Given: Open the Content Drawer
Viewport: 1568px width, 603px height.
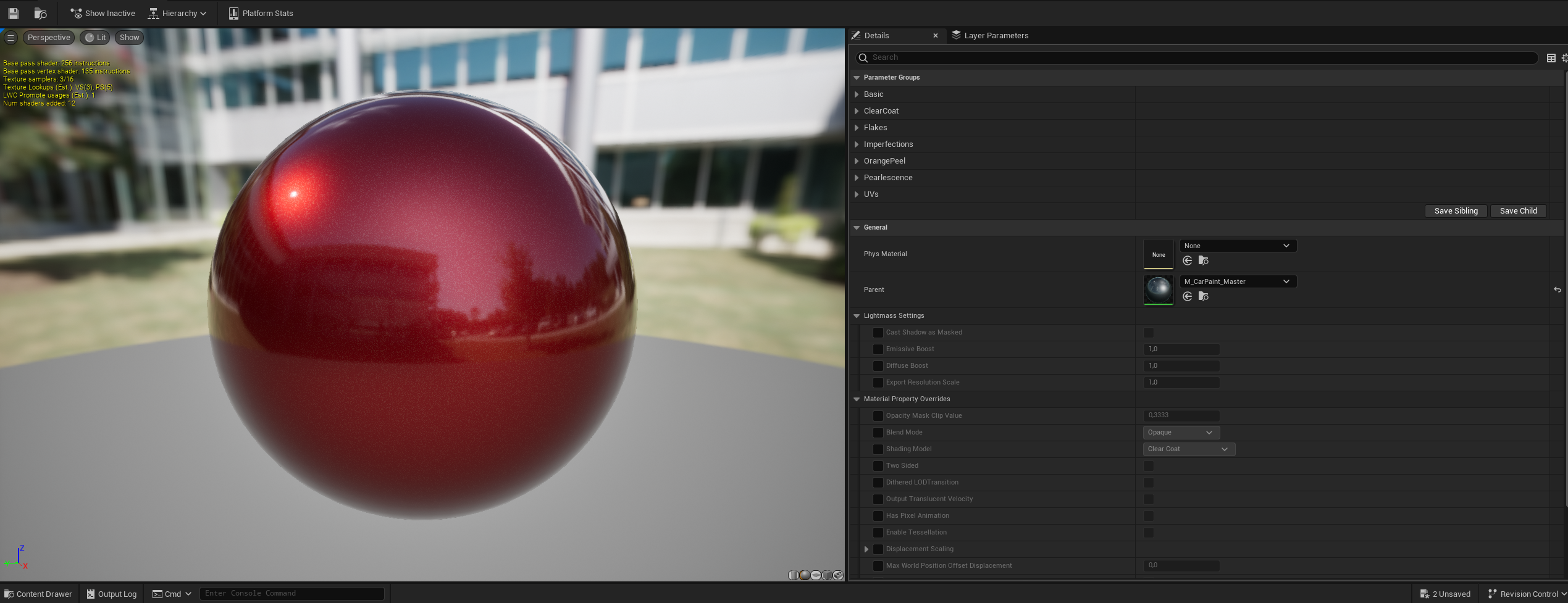Looking at the screenshot, I should (x=38, y=594).
